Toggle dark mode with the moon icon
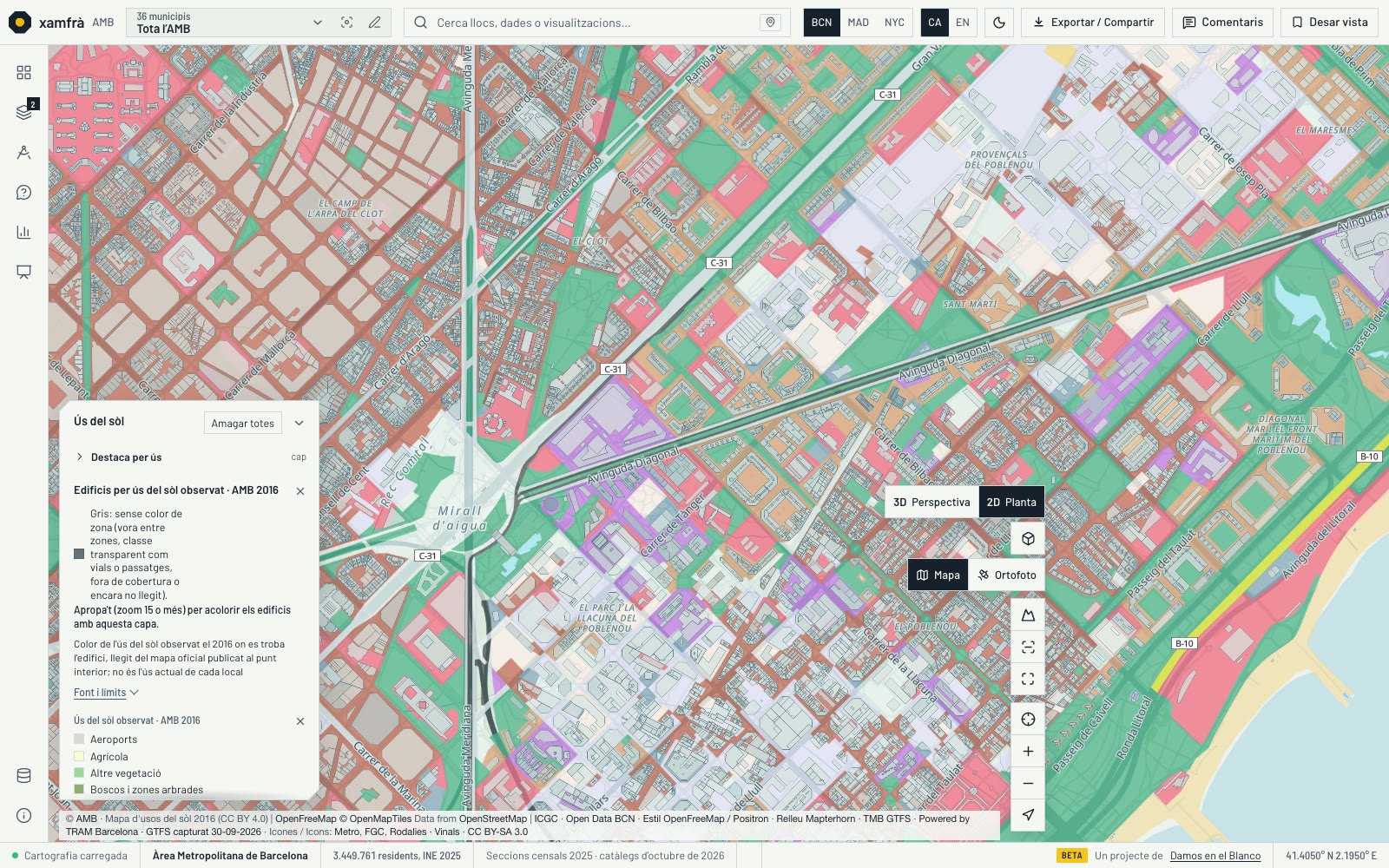This screenshot has width=1389, height=868. tap(999, 23)
